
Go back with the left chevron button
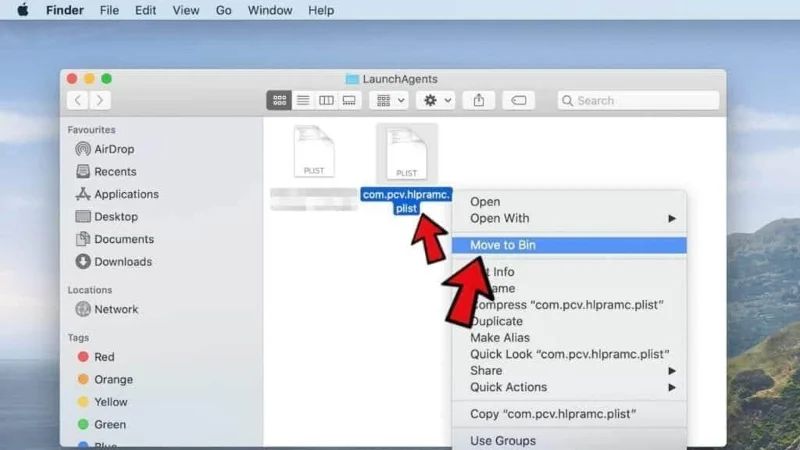coord(78,101)
